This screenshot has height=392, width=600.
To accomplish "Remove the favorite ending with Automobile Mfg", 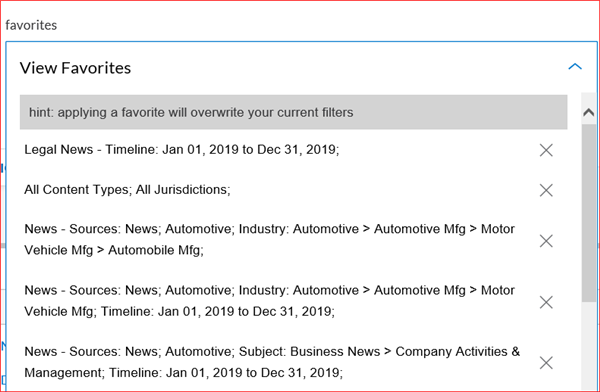I will 546,241.
